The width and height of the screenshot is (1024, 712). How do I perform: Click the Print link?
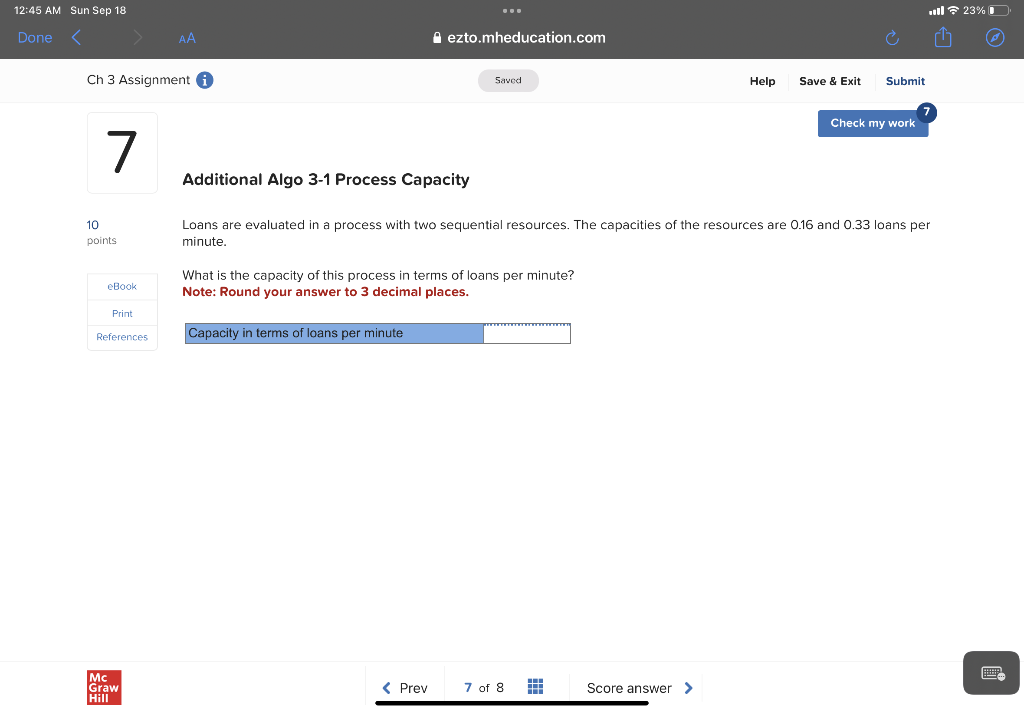pyautogui.click(x=122, y=313)
